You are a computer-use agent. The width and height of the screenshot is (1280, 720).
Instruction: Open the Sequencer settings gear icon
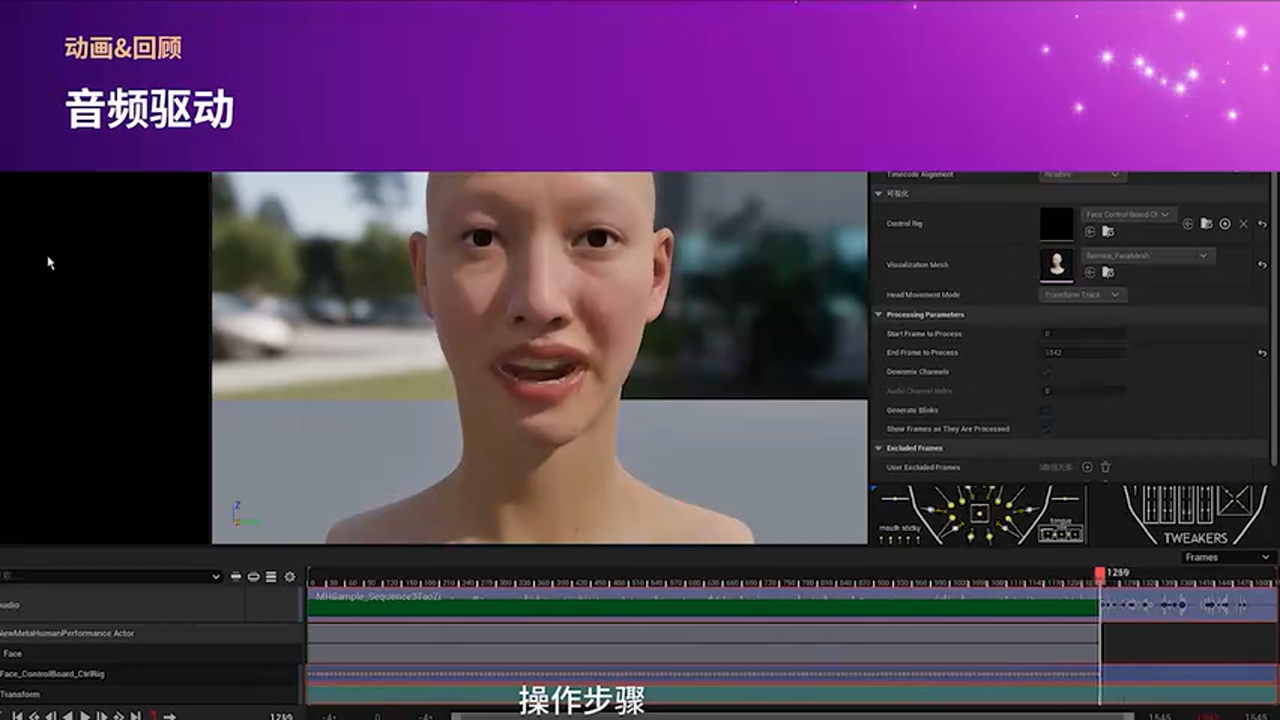click(289, 577)
